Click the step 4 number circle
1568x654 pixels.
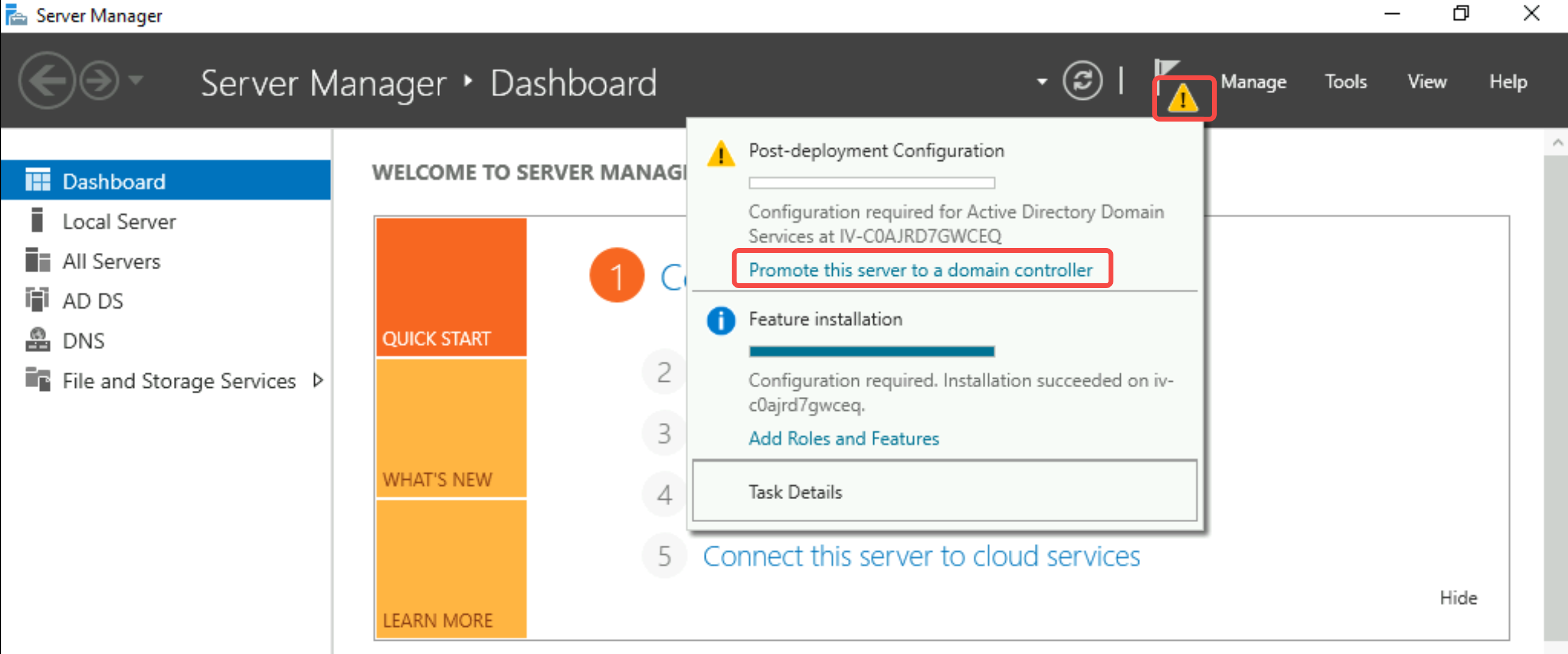[x=664, y=494]
